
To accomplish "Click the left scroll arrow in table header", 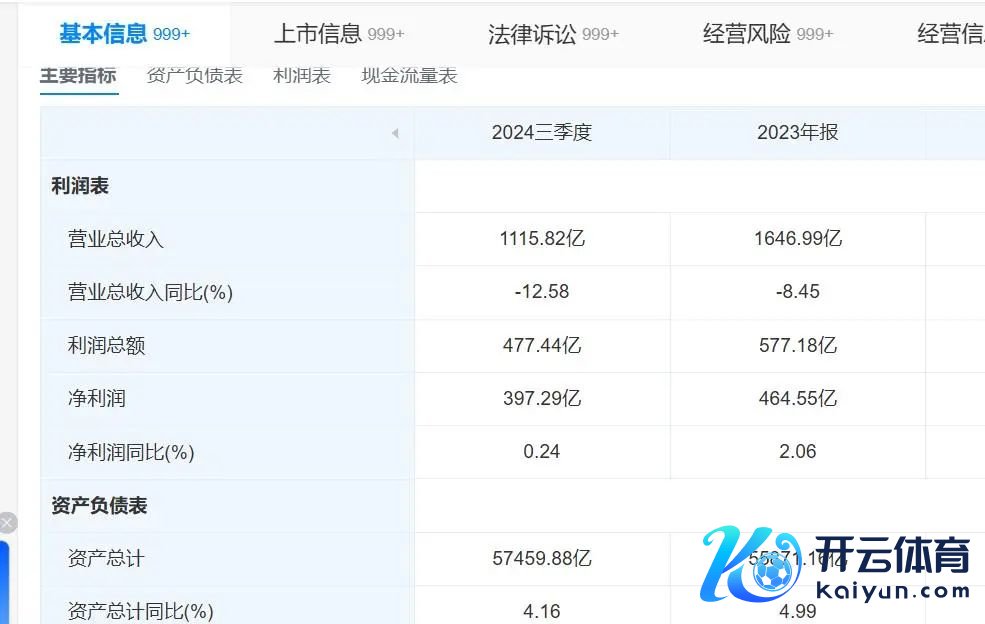I will pos(395,133).
